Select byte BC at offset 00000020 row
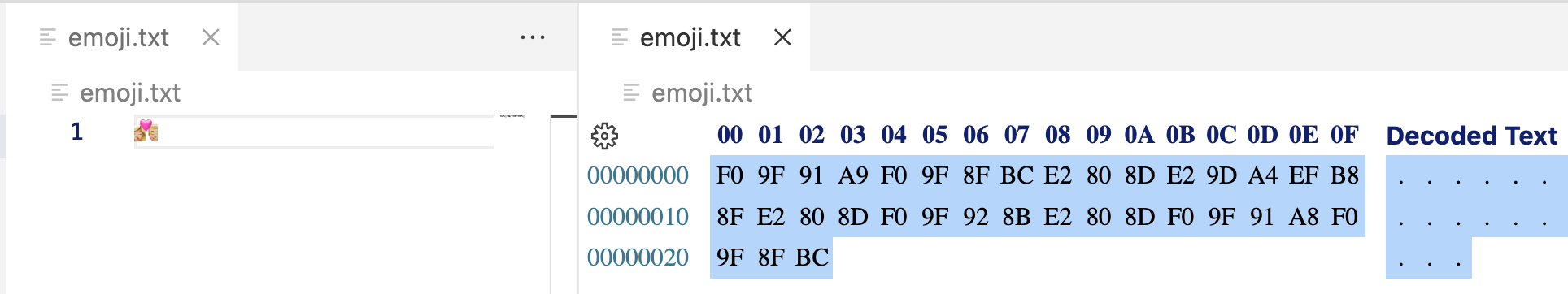This screenshot has height=294, width=1568. (812, 257)
